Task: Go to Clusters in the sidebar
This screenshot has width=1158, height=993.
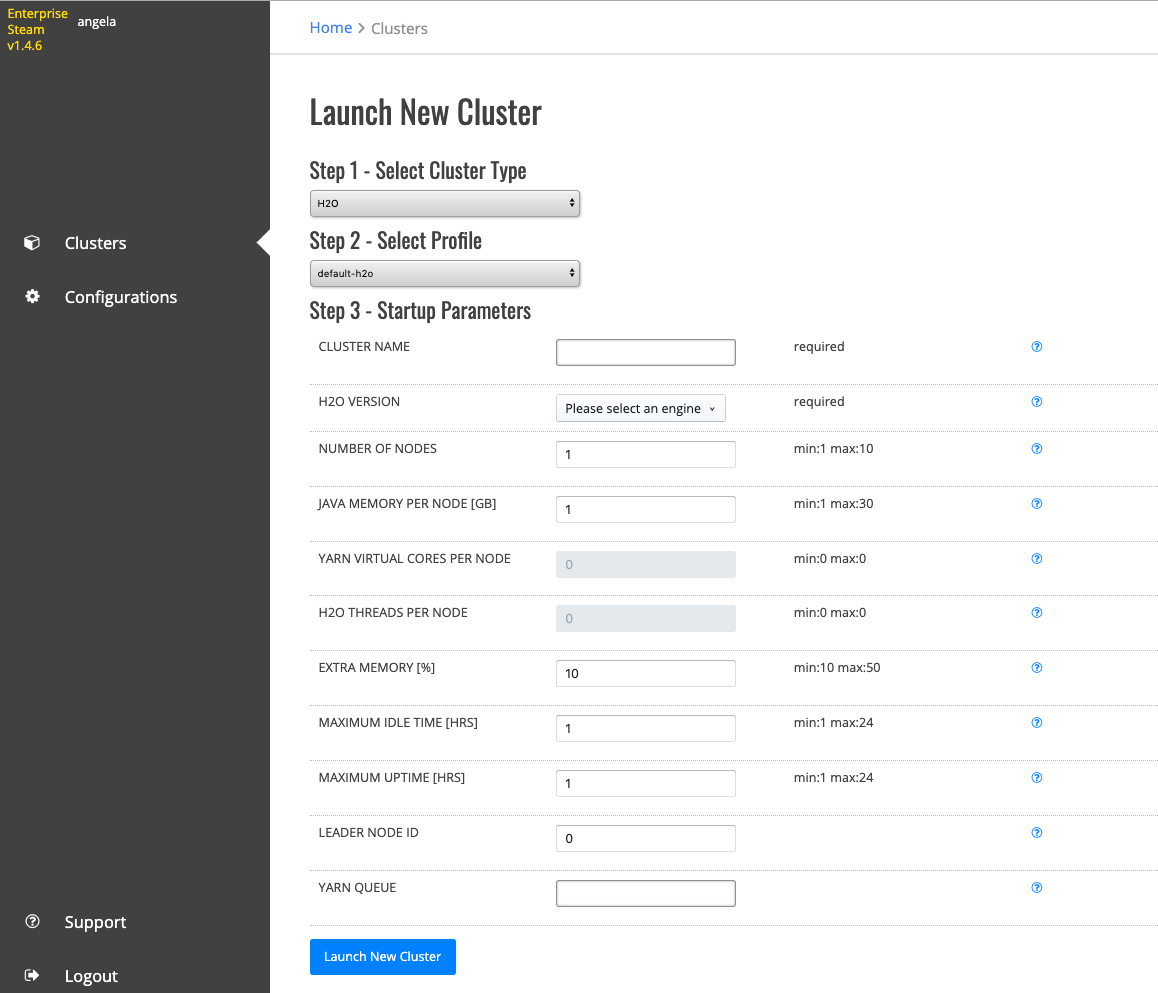Action: 95,243
